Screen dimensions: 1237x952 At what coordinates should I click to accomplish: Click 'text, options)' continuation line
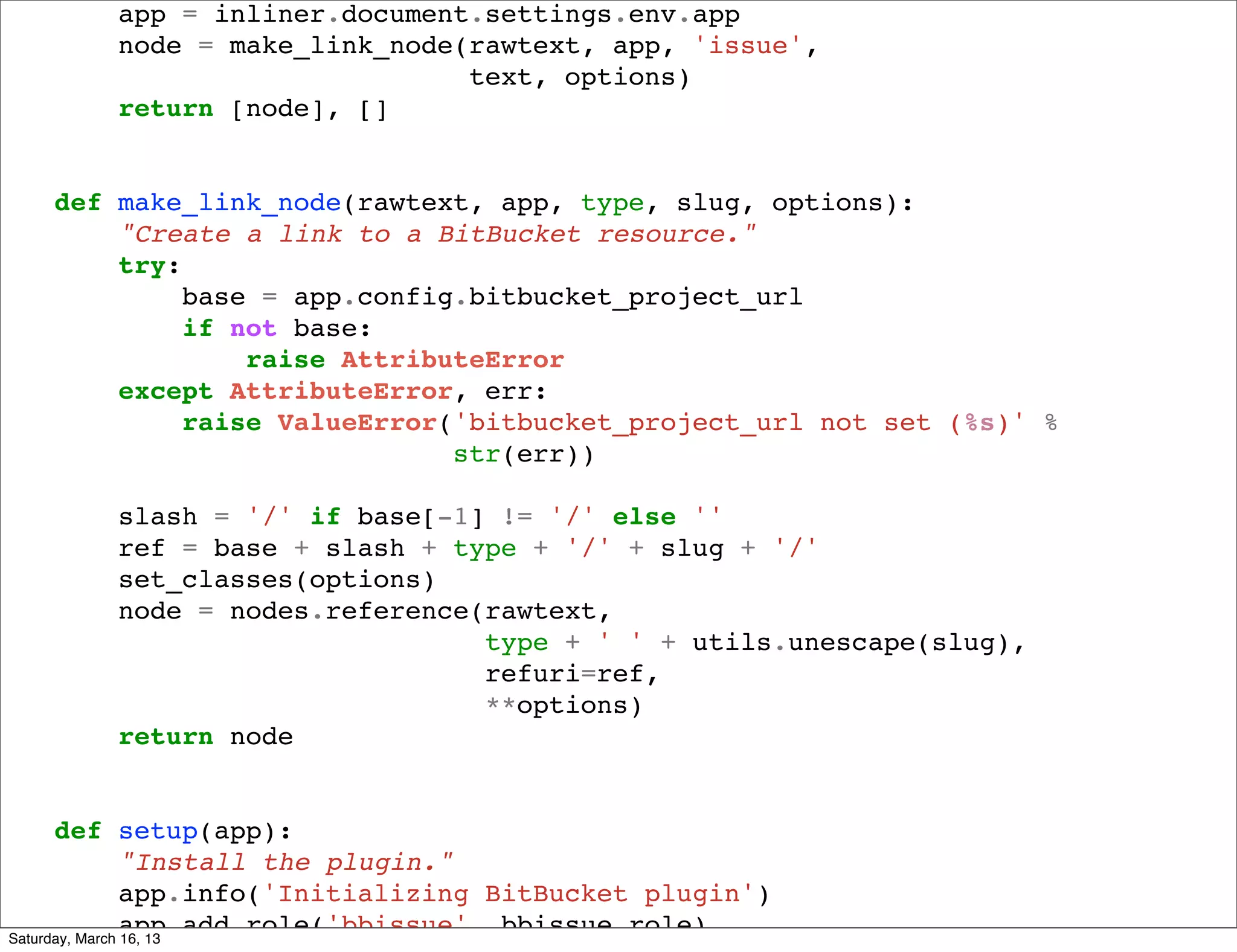[579, 77]
